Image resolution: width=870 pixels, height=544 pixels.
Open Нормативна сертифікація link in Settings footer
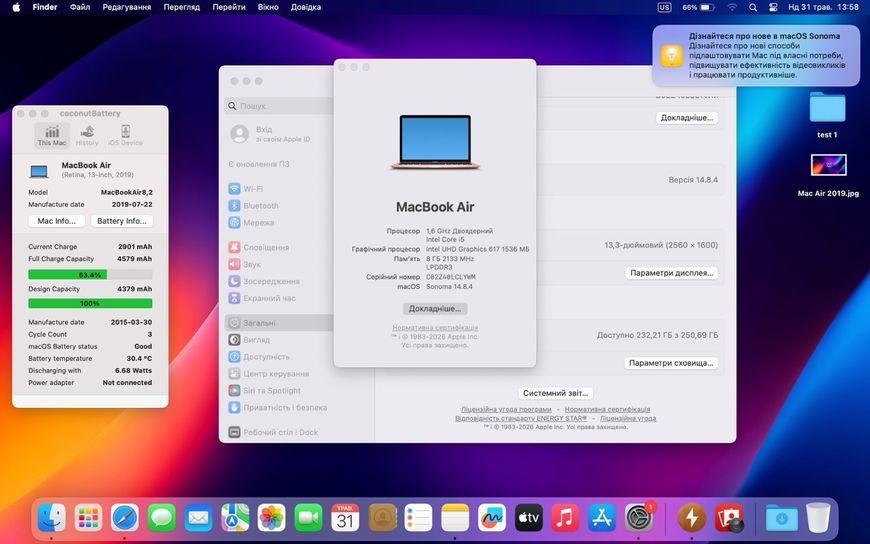(607, 409)
